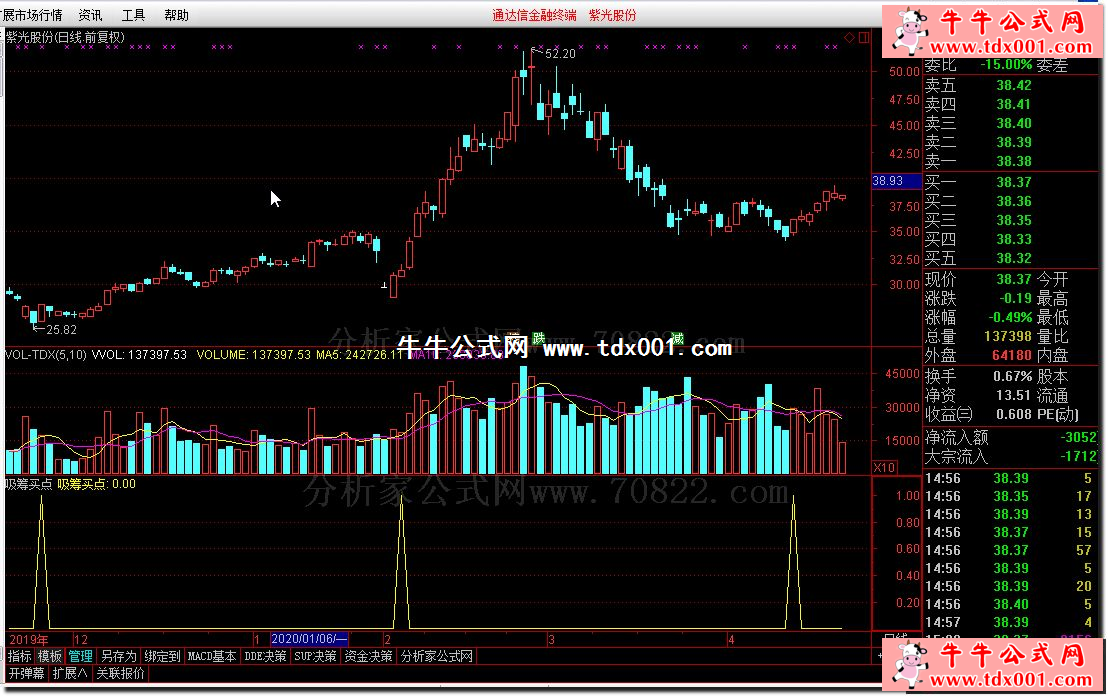The width and height of the screenshot is (1108, 696).
Task: Click the 另存为 button
Action: point(119,656)
